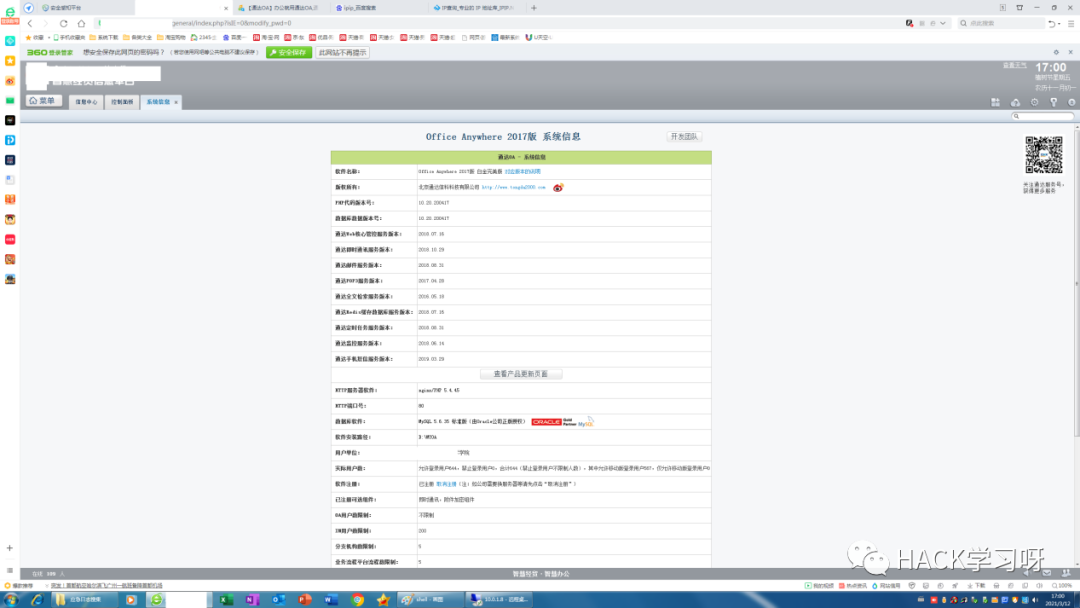Switch to the 信息中心 OA tab
Viewport: 1080px width, 608px height.
click(86, 102)
